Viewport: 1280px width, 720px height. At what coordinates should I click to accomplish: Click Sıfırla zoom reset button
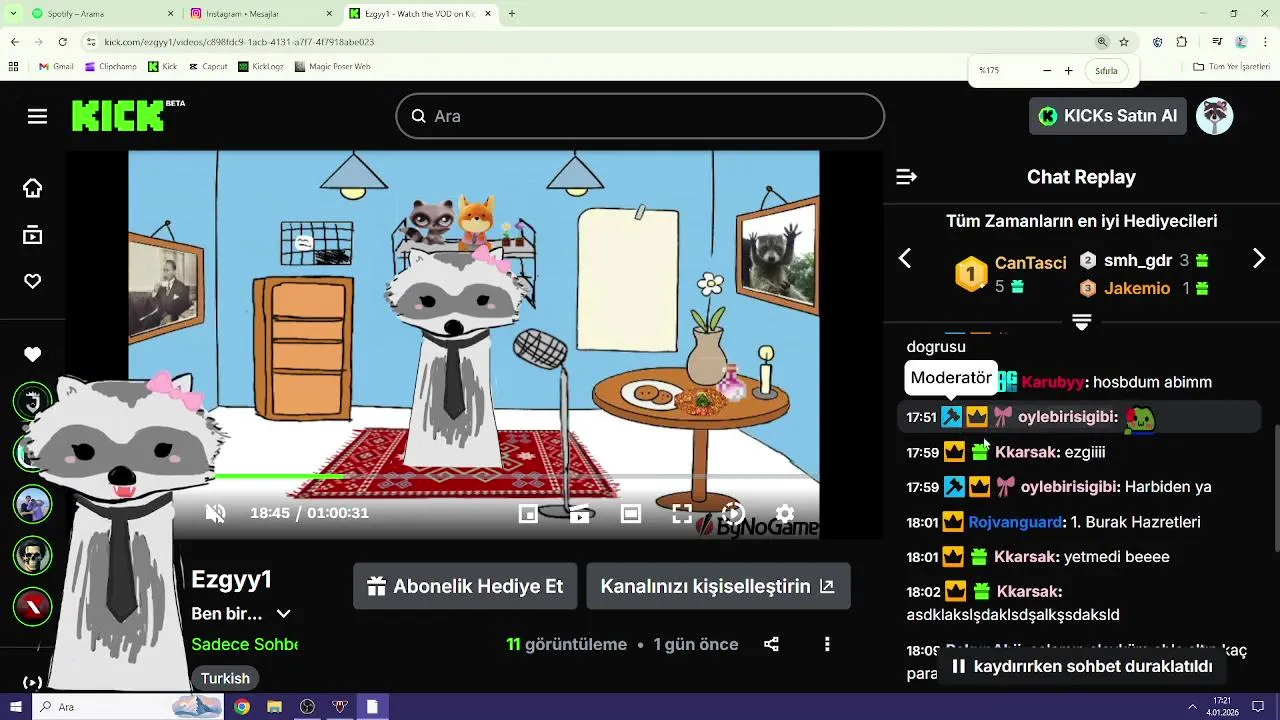coord(1106,71)
